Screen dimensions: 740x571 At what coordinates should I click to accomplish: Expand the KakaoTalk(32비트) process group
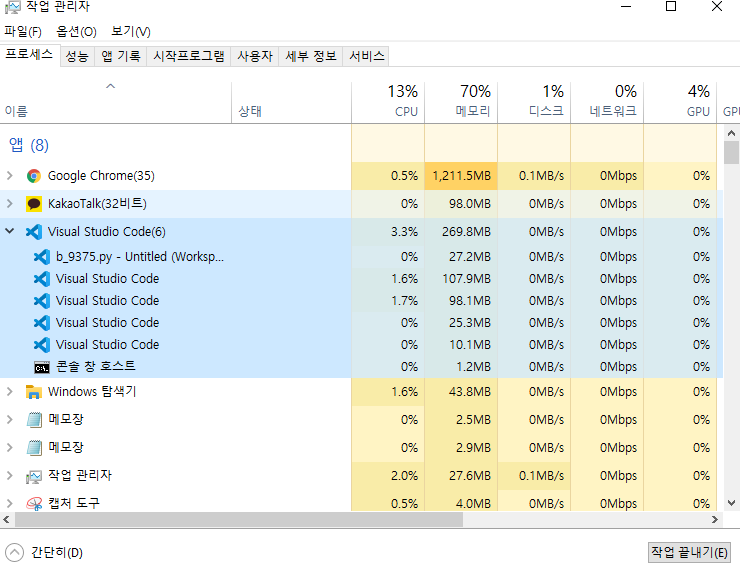(9, 204)
